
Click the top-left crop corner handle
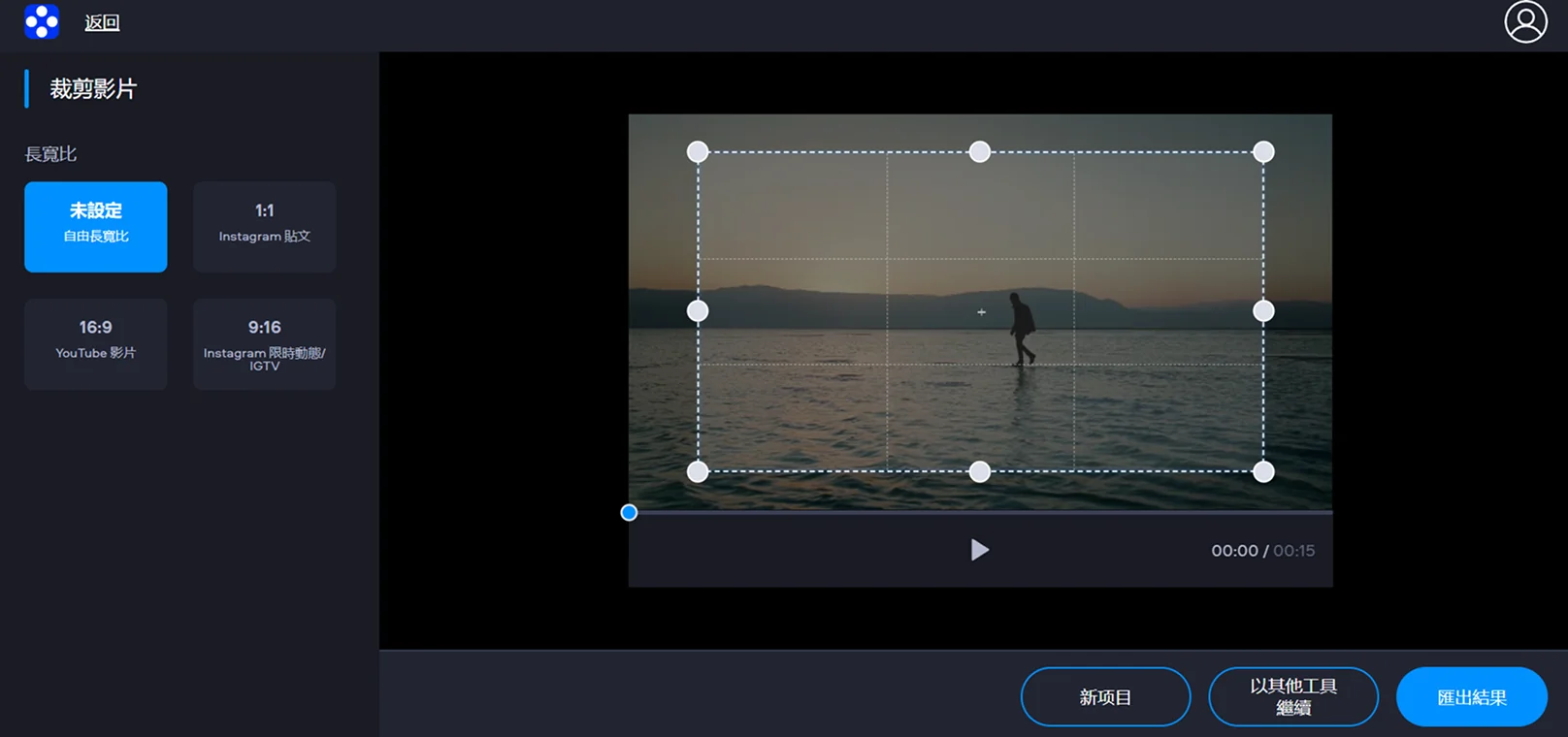698,152
